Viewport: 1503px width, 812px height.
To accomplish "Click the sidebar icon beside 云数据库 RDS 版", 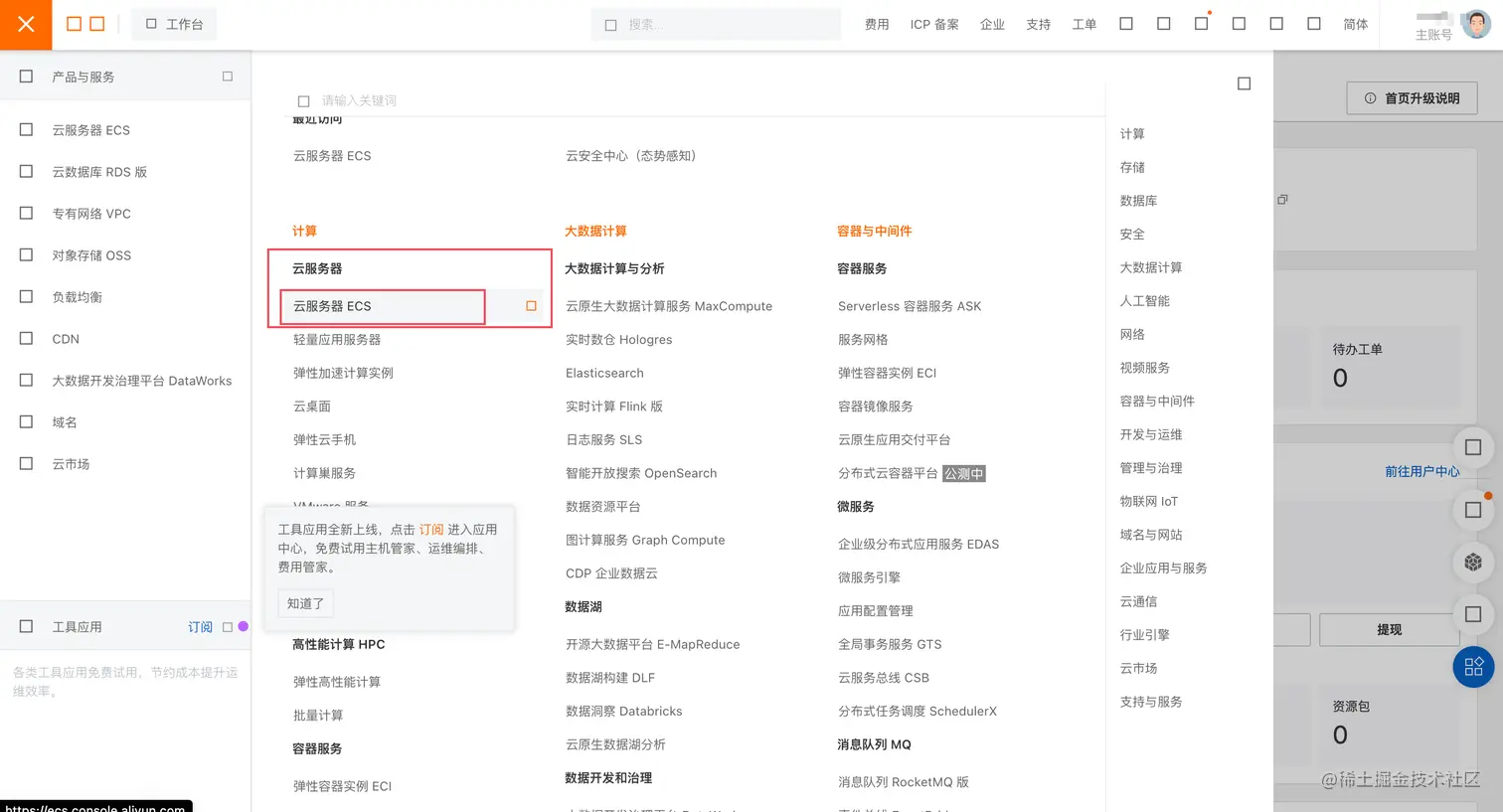I will click(26, 172).
